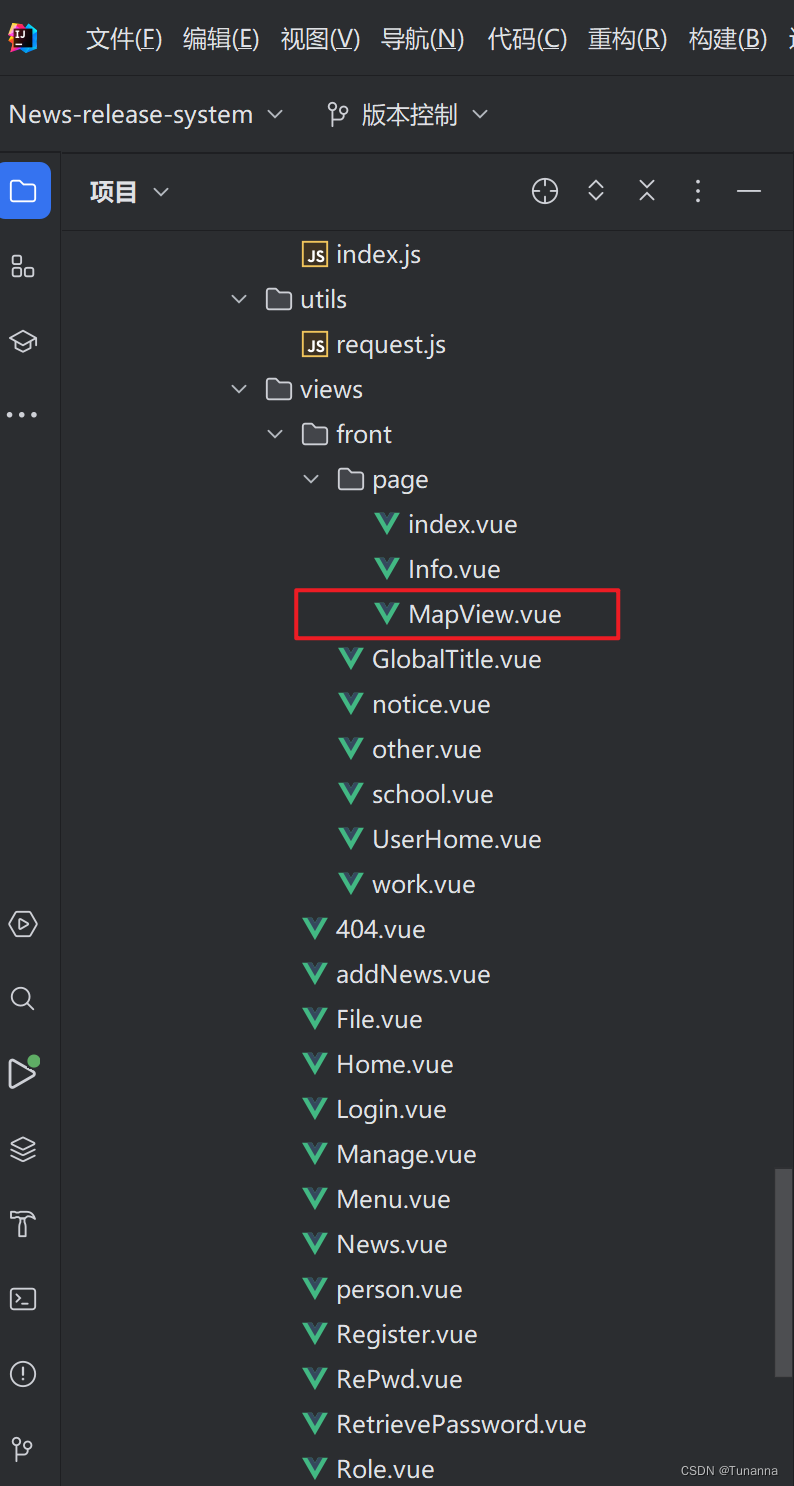Open the layered stack tool window
Viewport: 794px width, 1486px height.
pos(23,1149)
